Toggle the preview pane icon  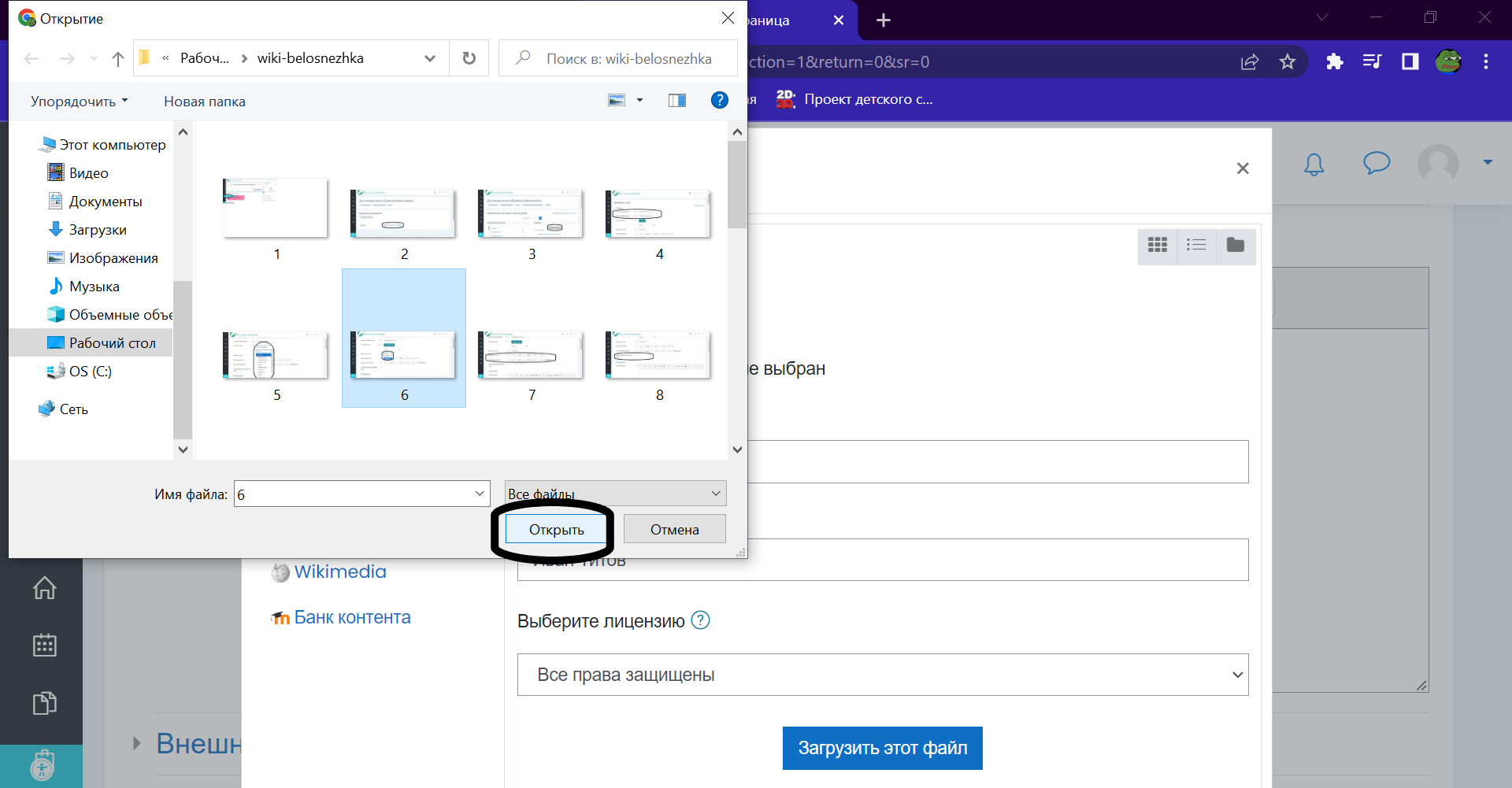click(677, 100)
